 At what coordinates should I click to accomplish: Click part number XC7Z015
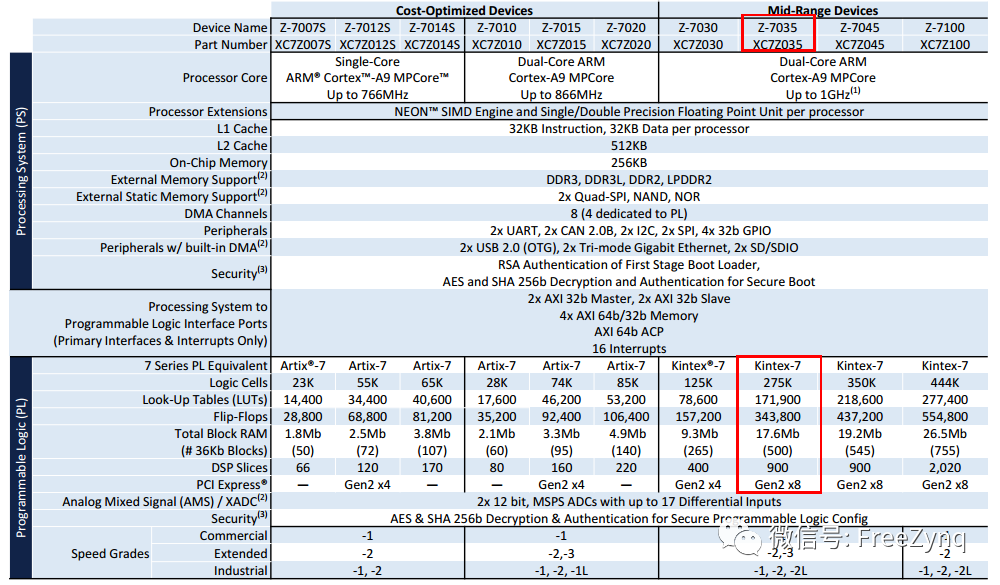(561, 45)
